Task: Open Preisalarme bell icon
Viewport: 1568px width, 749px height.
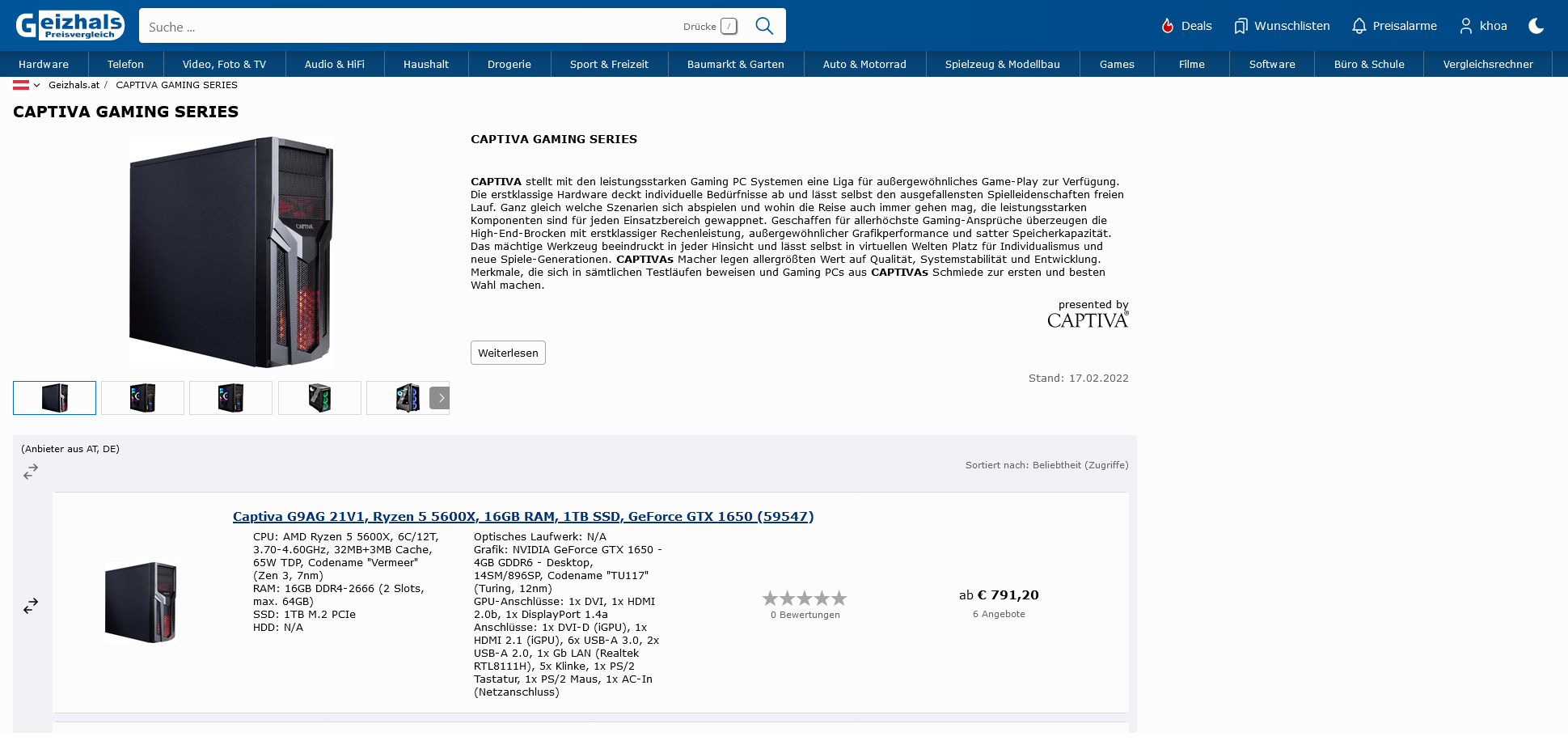Action: coord(1359,26)
